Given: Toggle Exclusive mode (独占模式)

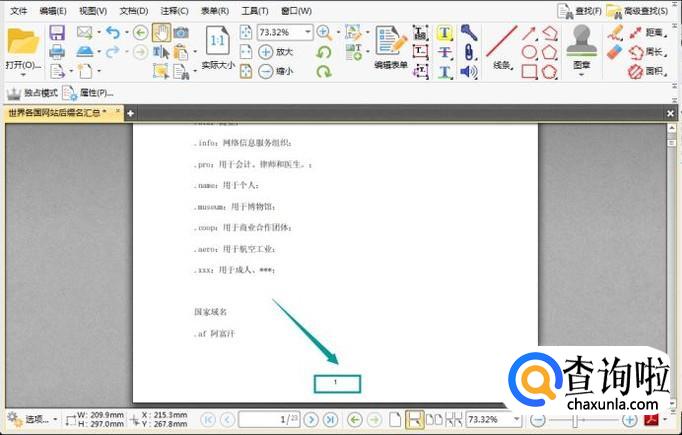Looking at the screenshot, I should 32,93.
